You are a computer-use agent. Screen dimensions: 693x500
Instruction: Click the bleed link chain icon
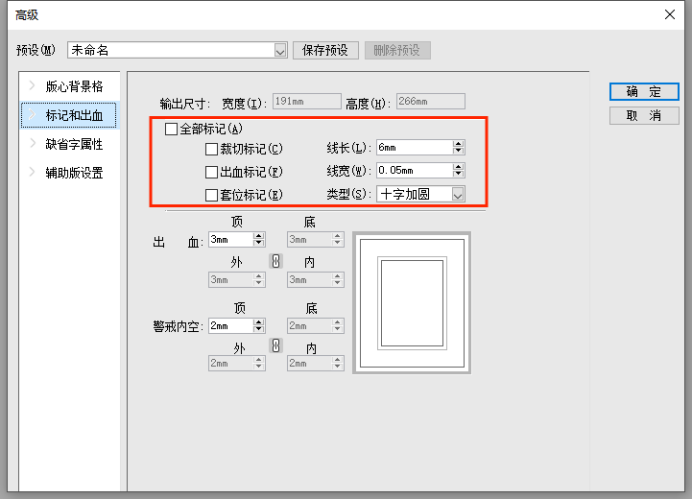pos(277,260)
